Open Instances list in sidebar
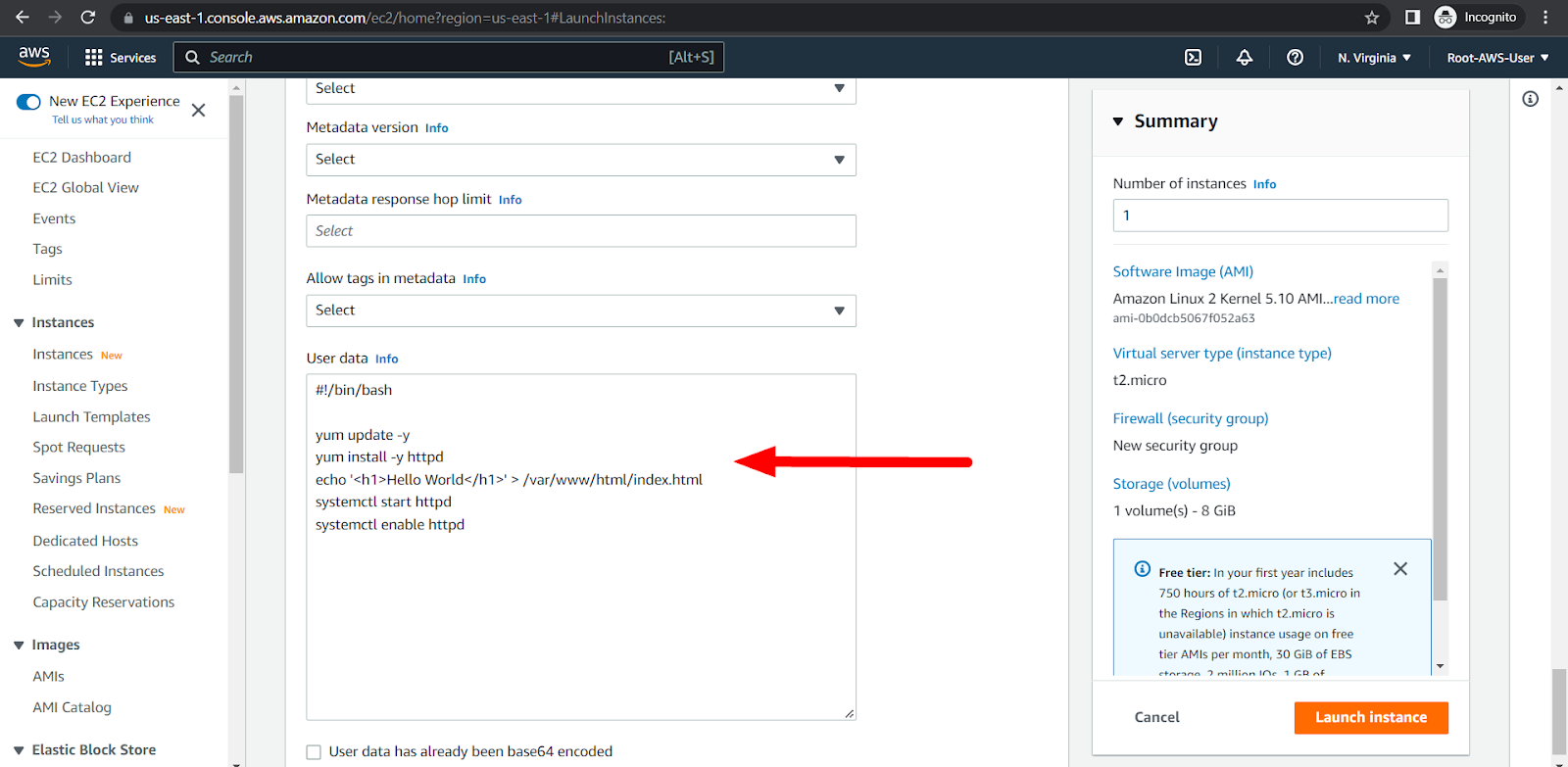This screenshot has width=1568, height=767. [63, 355]
